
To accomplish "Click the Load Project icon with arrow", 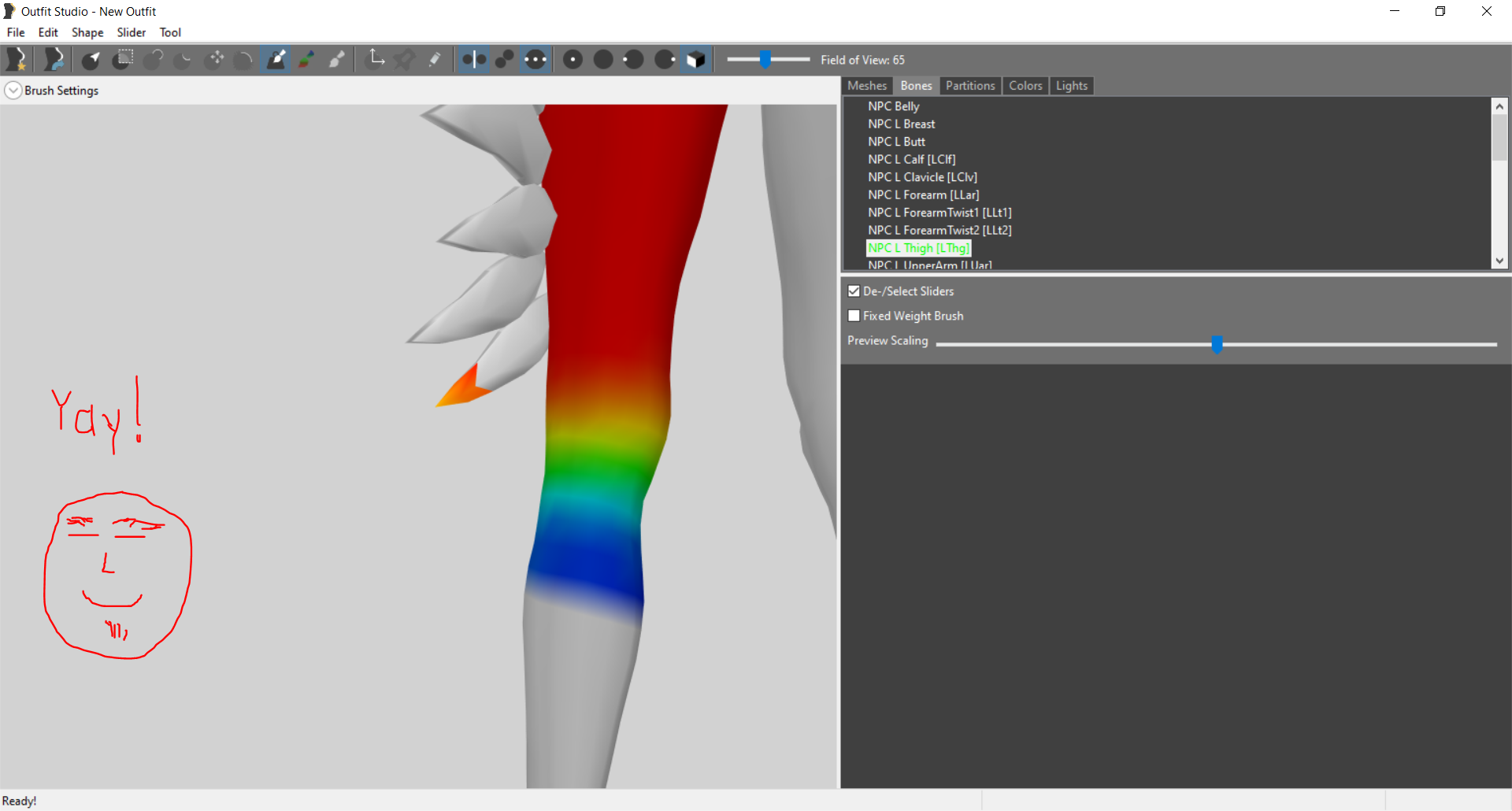I will [x=54, y=59].
